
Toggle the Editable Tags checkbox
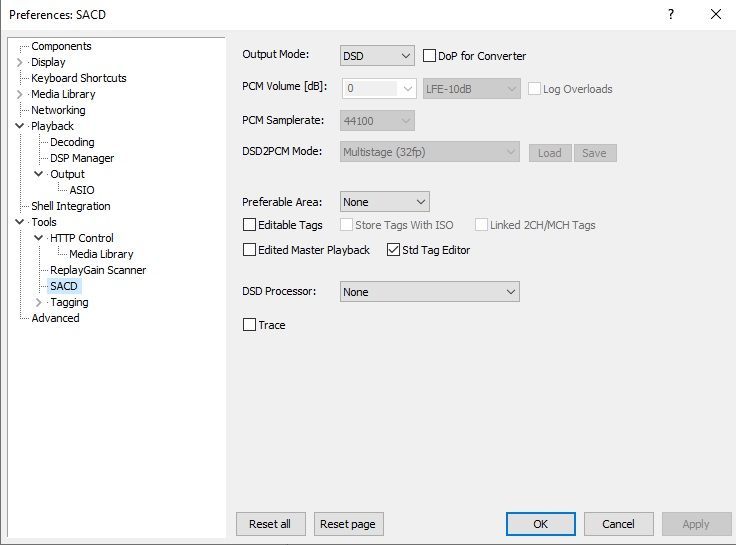click(249, 225)
